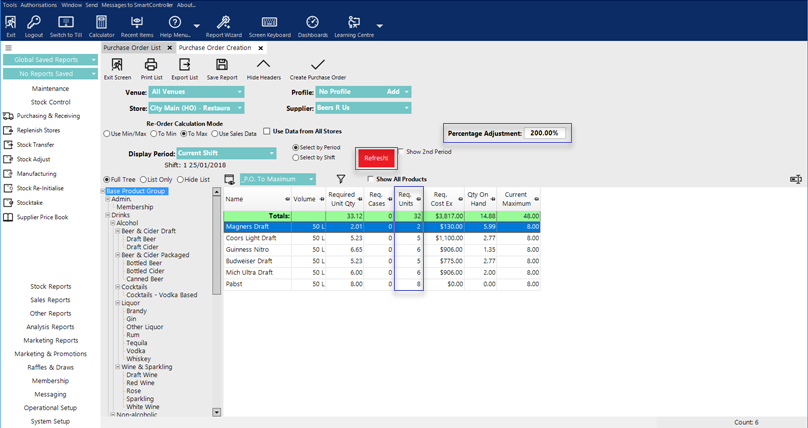
Task: Click the Exit Screen icon
Action: pyautogui.click(x=117, y=66)
